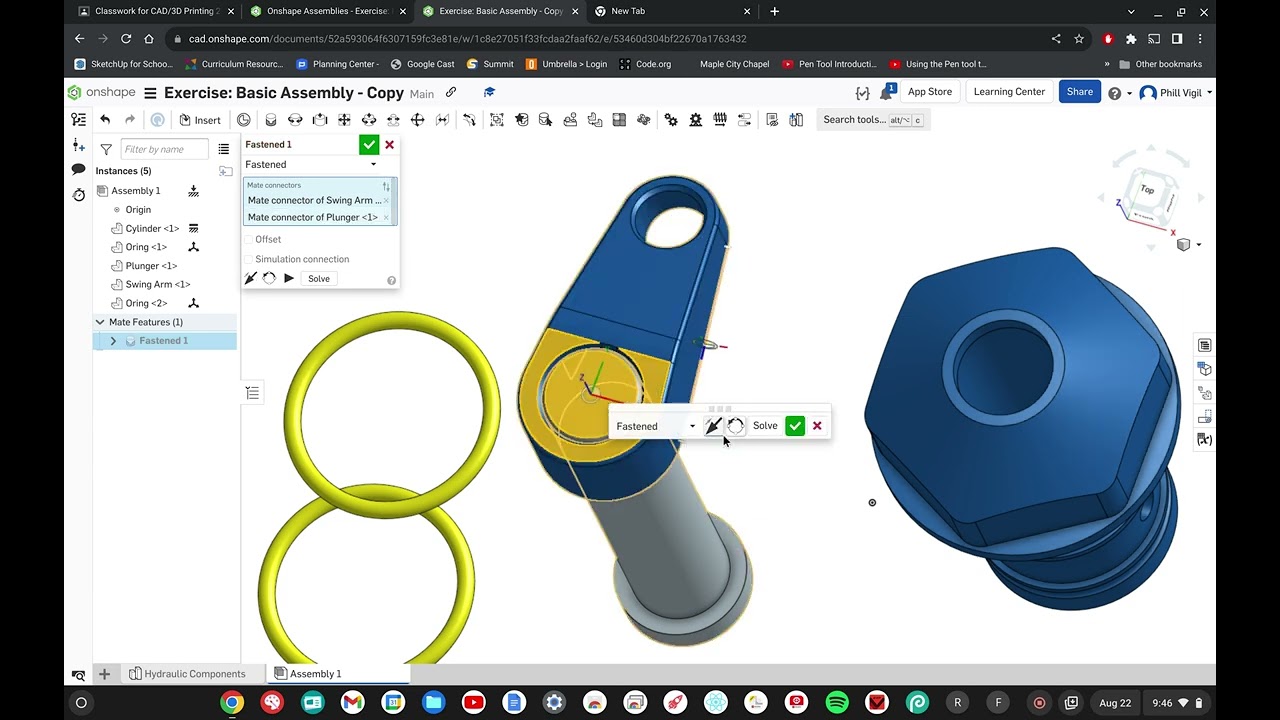Collapse the Mate Features section

[100, 322]
